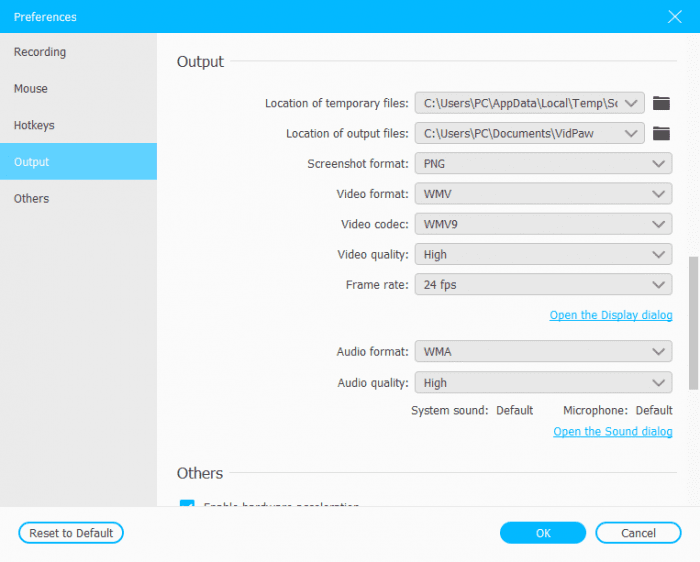Expand the temporary files location dropdown

click(x=631, y=103)
